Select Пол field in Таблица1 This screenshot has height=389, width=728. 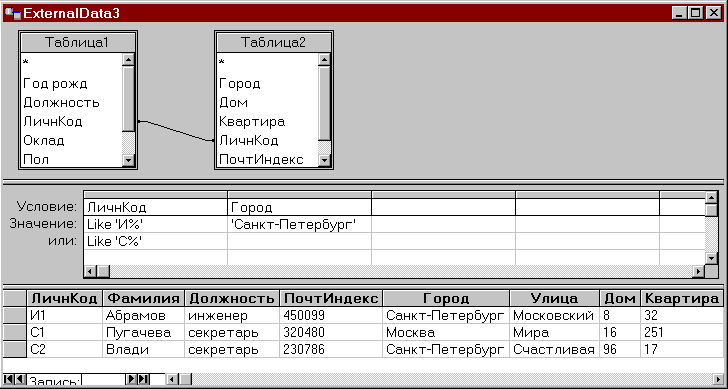72,159
